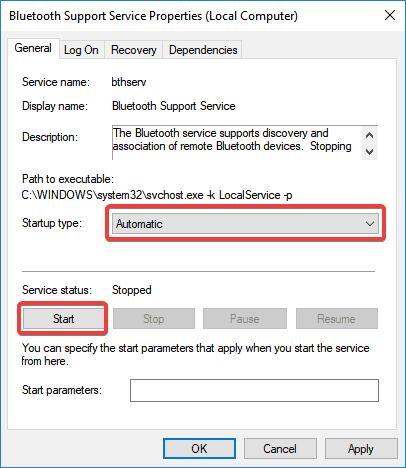
Task: Switch to the Log On tab
Action: coord(81,50)
